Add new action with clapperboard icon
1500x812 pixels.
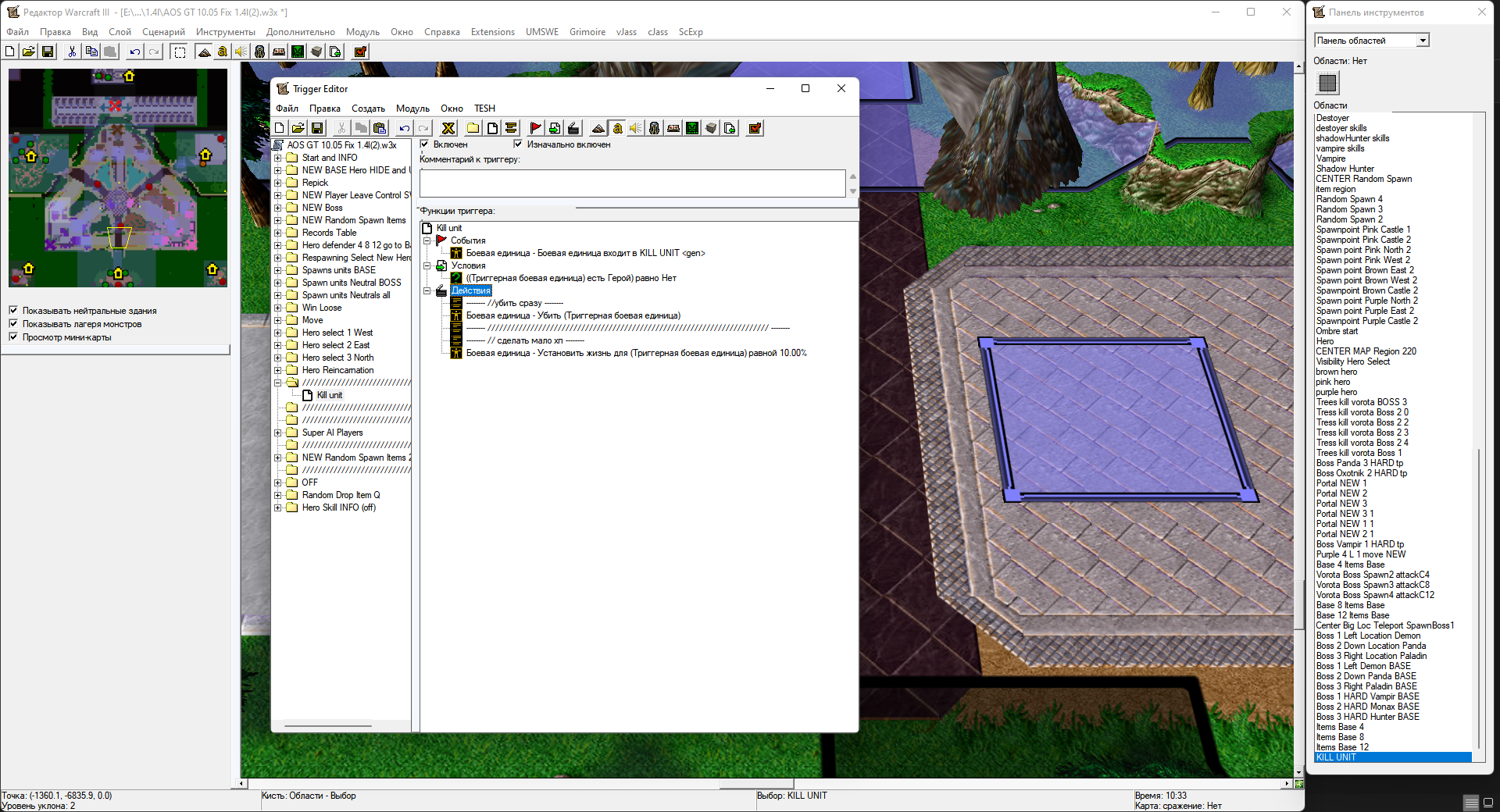pyautogui.click(x=573, y=128)
